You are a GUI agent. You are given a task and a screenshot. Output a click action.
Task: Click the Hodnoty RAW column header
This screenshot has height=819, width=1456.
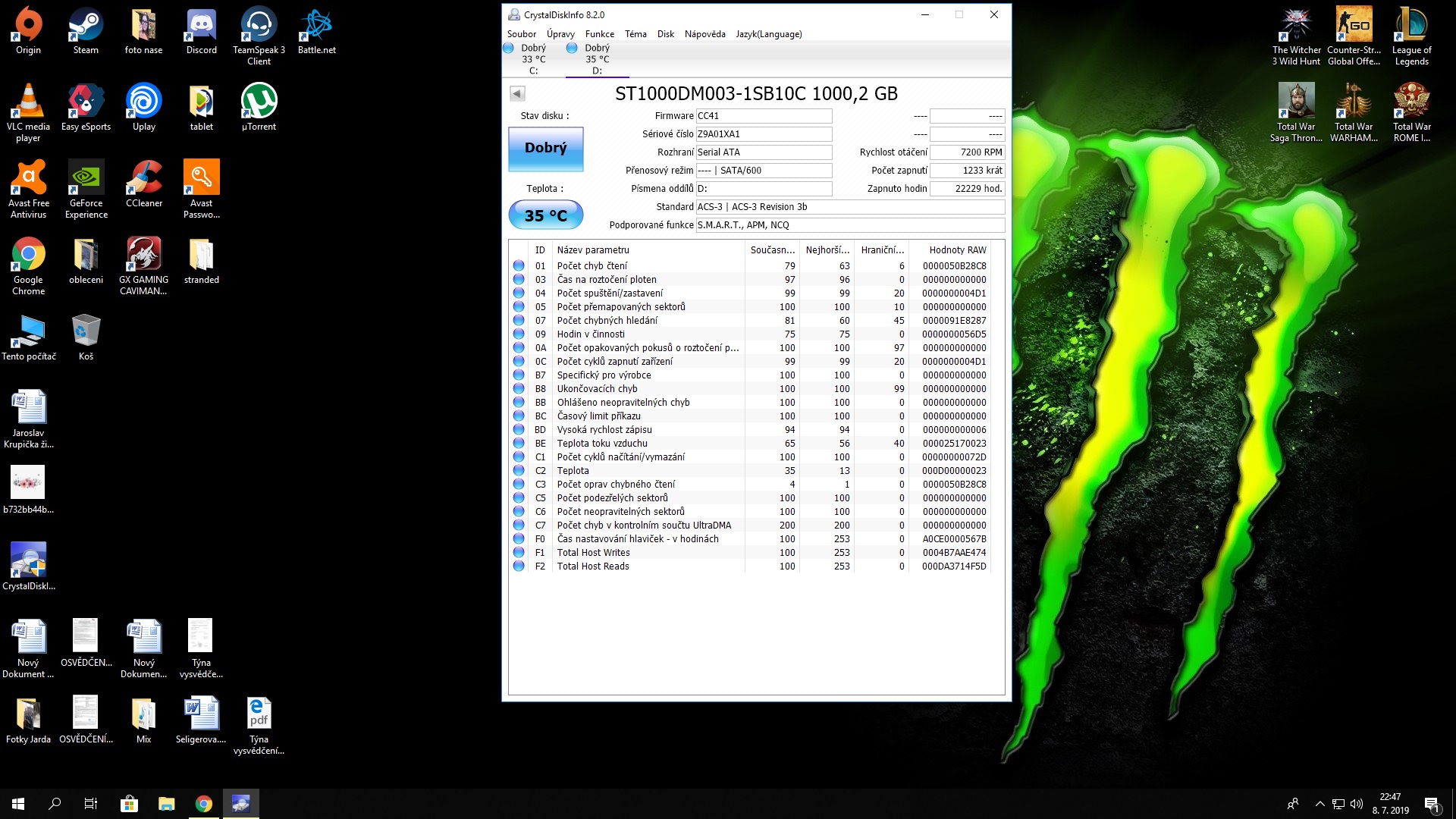(957, 250)
